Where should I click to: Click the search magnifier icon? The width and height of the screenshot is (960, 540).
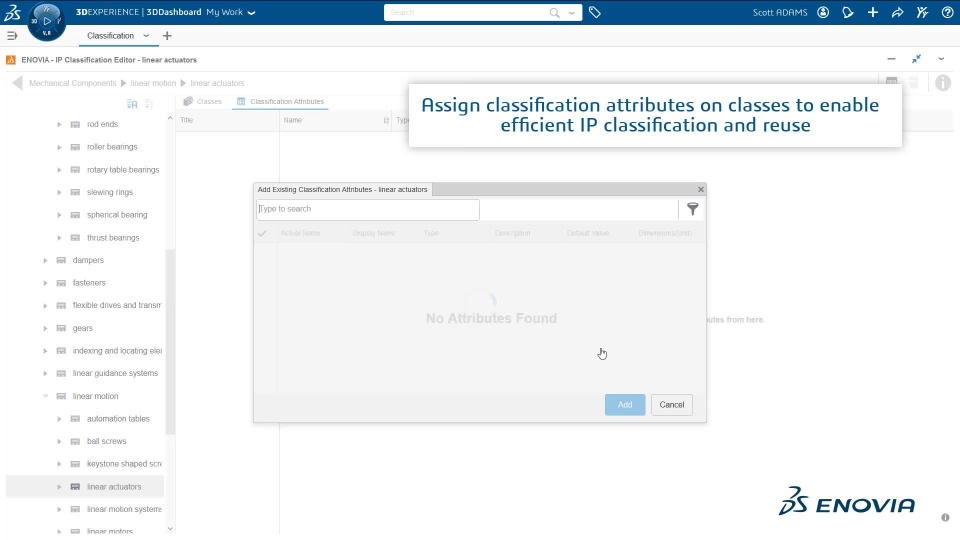pyautogui.click(x=555, y=12)
